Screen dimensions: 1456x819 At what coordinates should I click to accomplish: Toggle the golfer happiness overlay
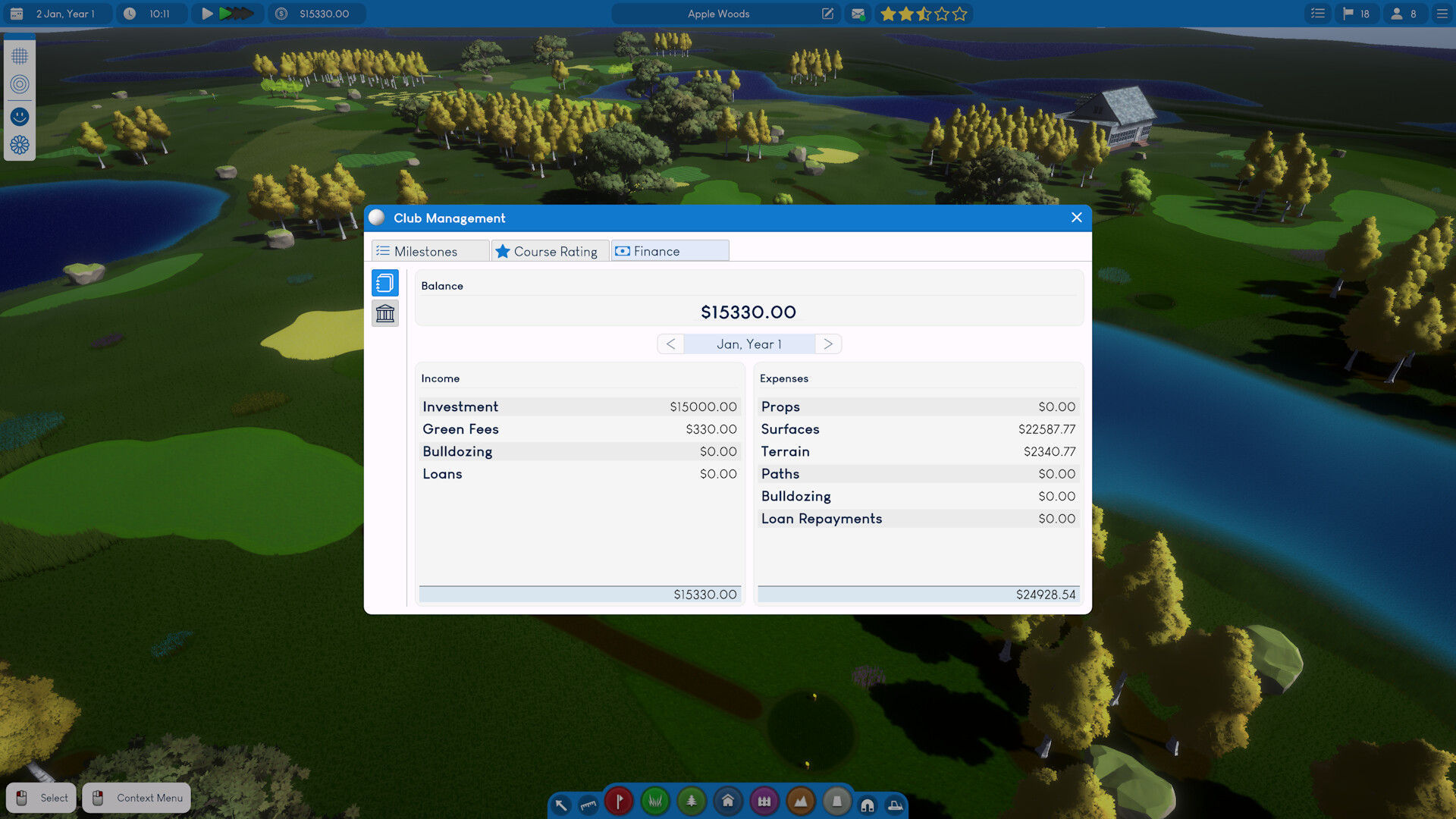coord(19,116)
